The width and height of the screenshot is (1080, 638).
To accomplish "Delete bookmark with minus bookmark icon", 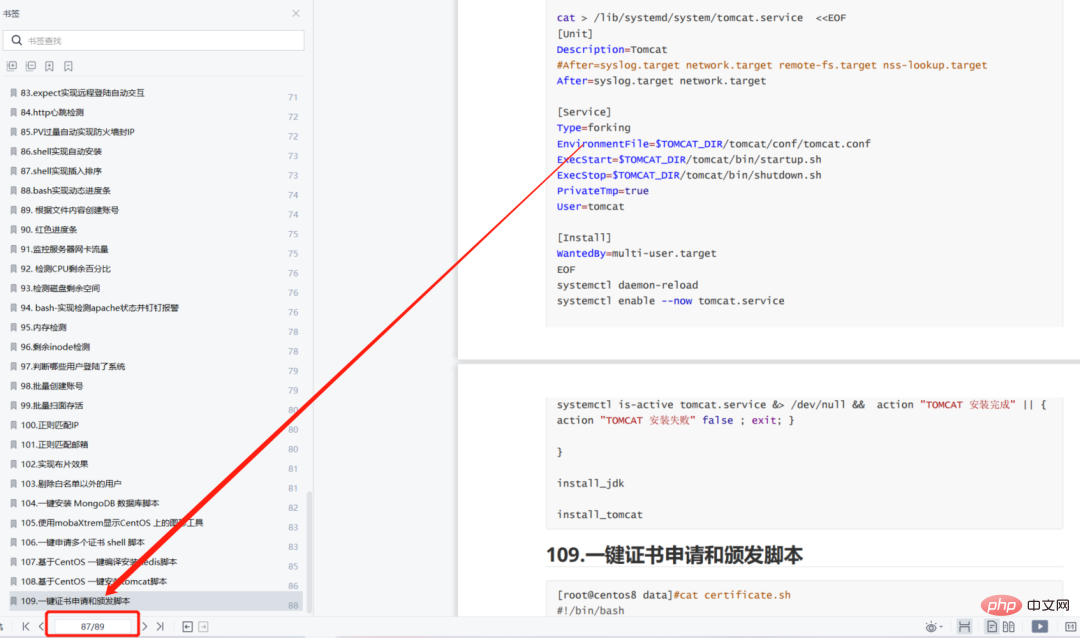I will 68,66.
